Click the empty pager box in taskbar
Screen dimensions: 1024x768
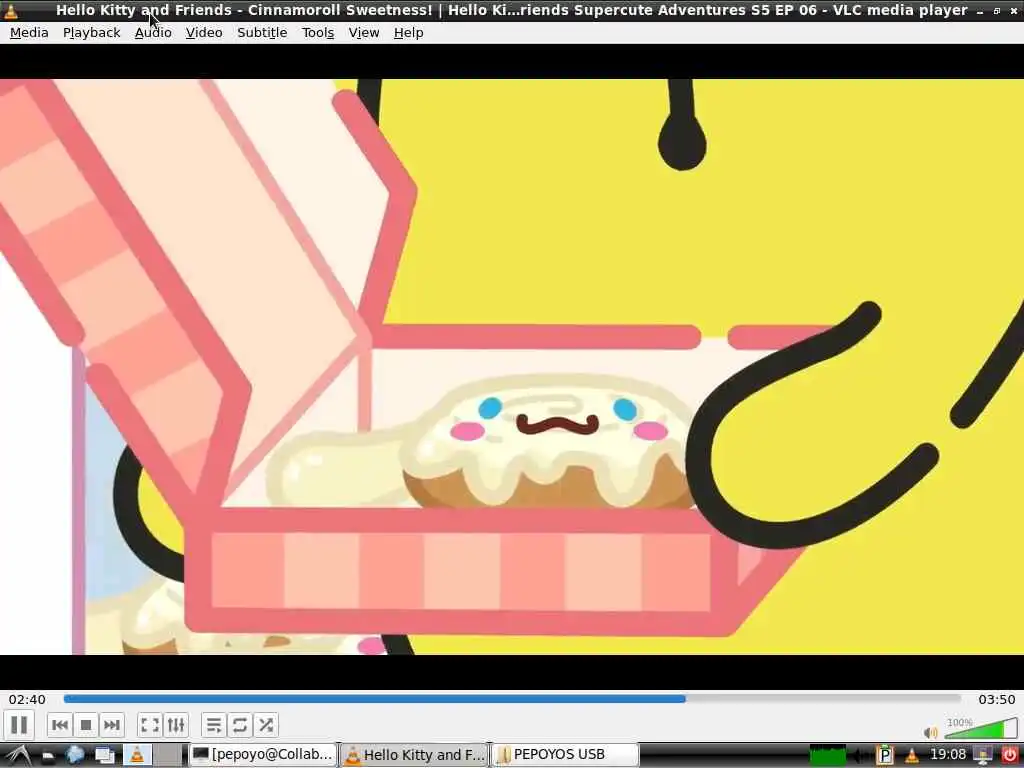click(168, 755)
